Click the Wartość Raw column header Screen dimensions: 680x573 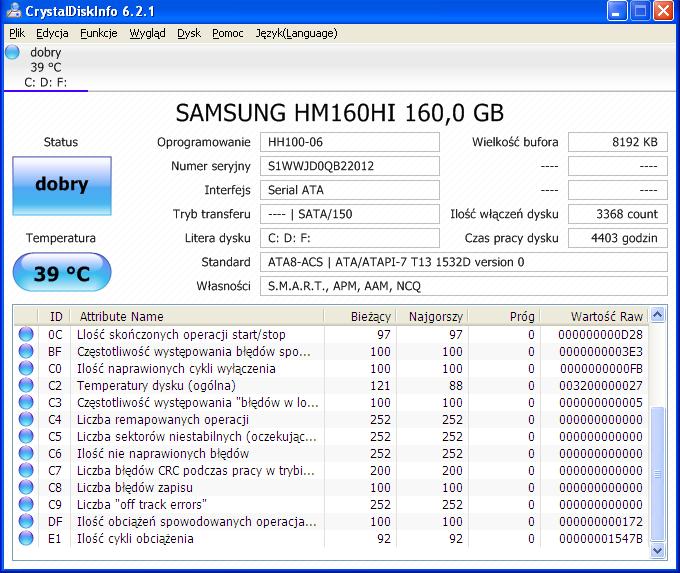coord(594,317)
